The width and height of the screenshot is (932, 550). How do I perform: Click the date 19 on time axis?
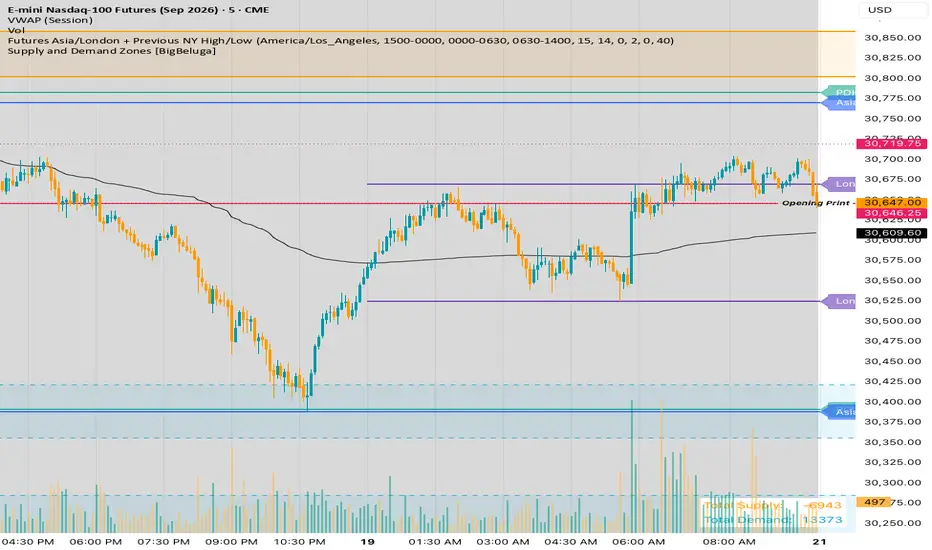click(x=368, y=542)
